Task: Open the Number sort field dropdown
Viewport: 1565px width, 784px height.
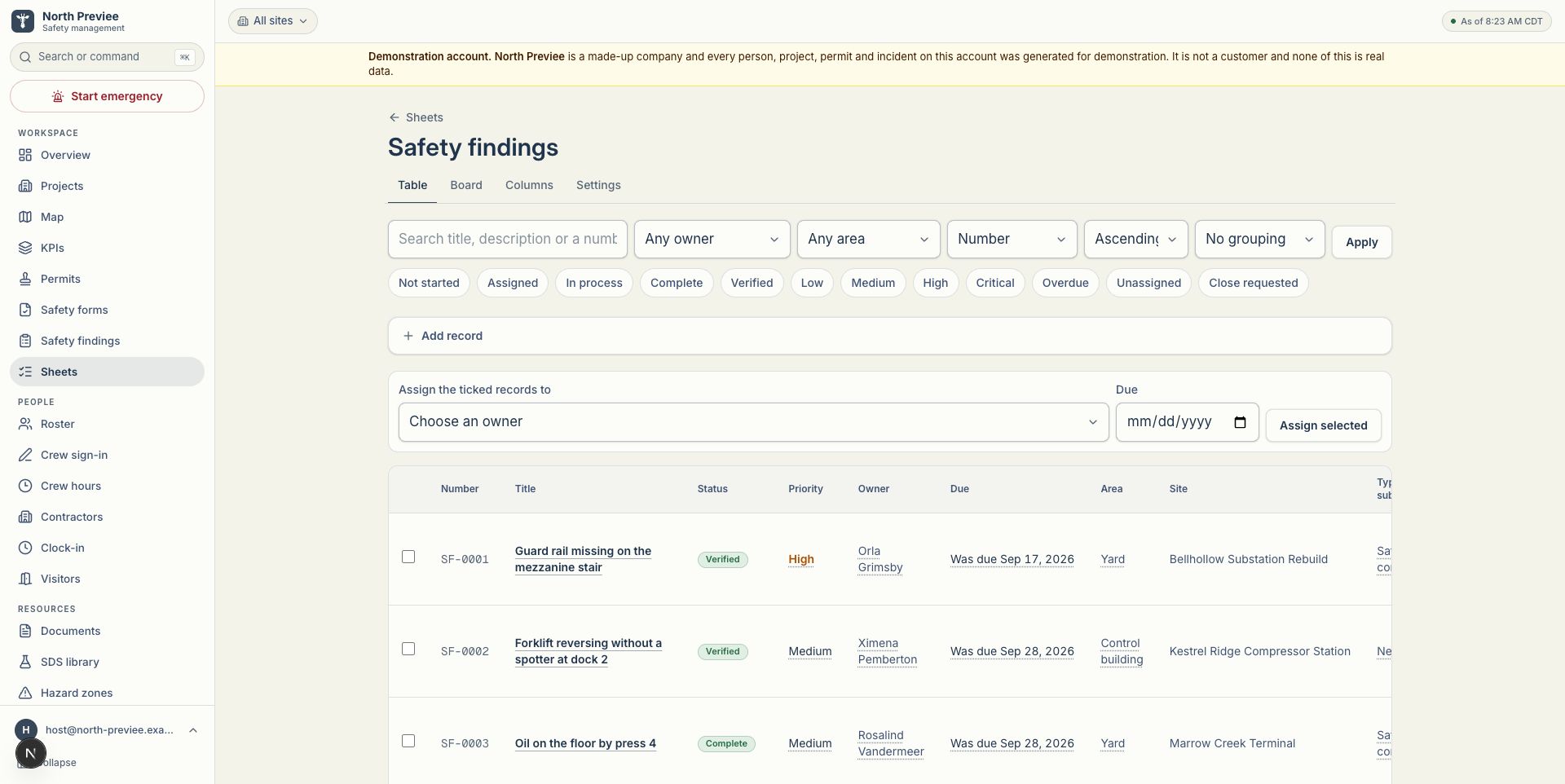Action: pyautogui.click(x=1012, y=240)
